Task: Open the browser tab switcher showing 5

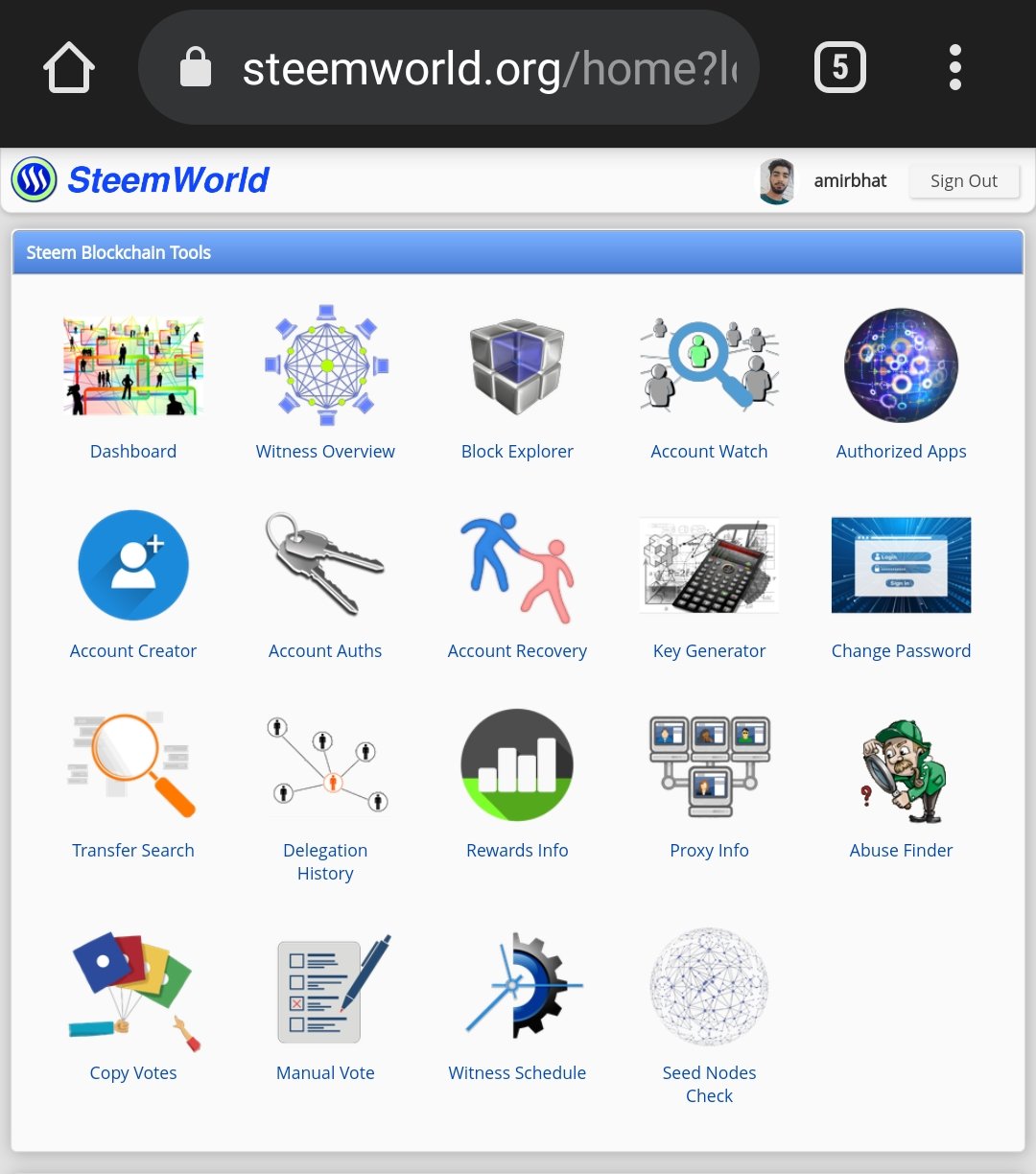Action: click(x=840, y=67)
